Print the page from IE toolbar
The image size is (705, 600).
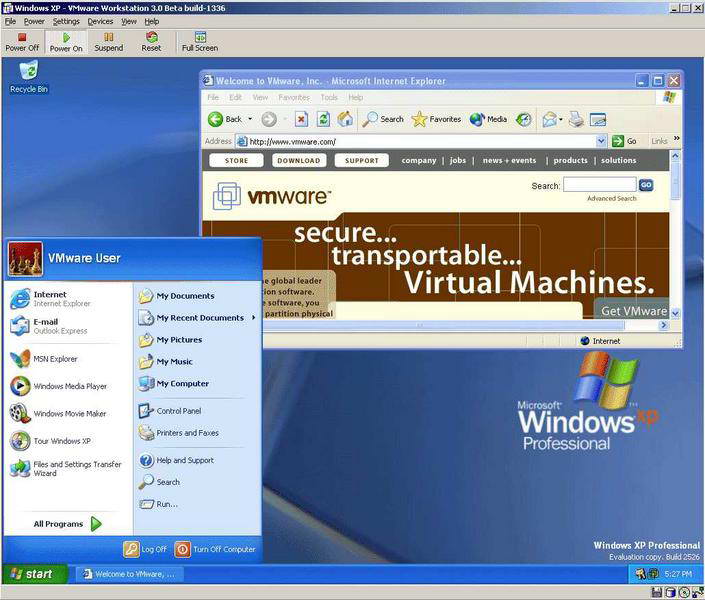[576, 119]
